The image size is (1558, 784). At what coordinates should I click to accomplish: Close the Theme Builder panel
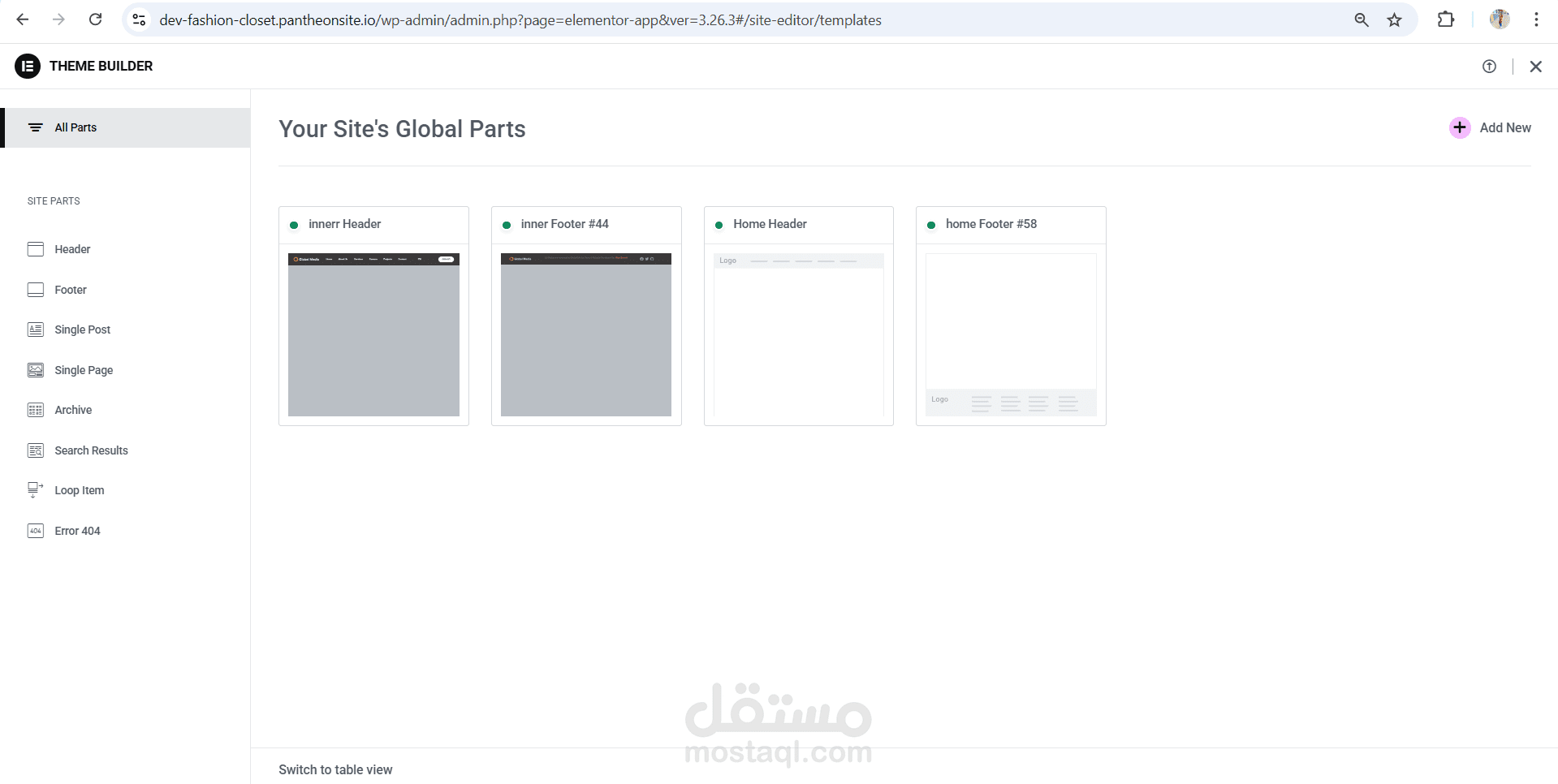(1535, 67)
